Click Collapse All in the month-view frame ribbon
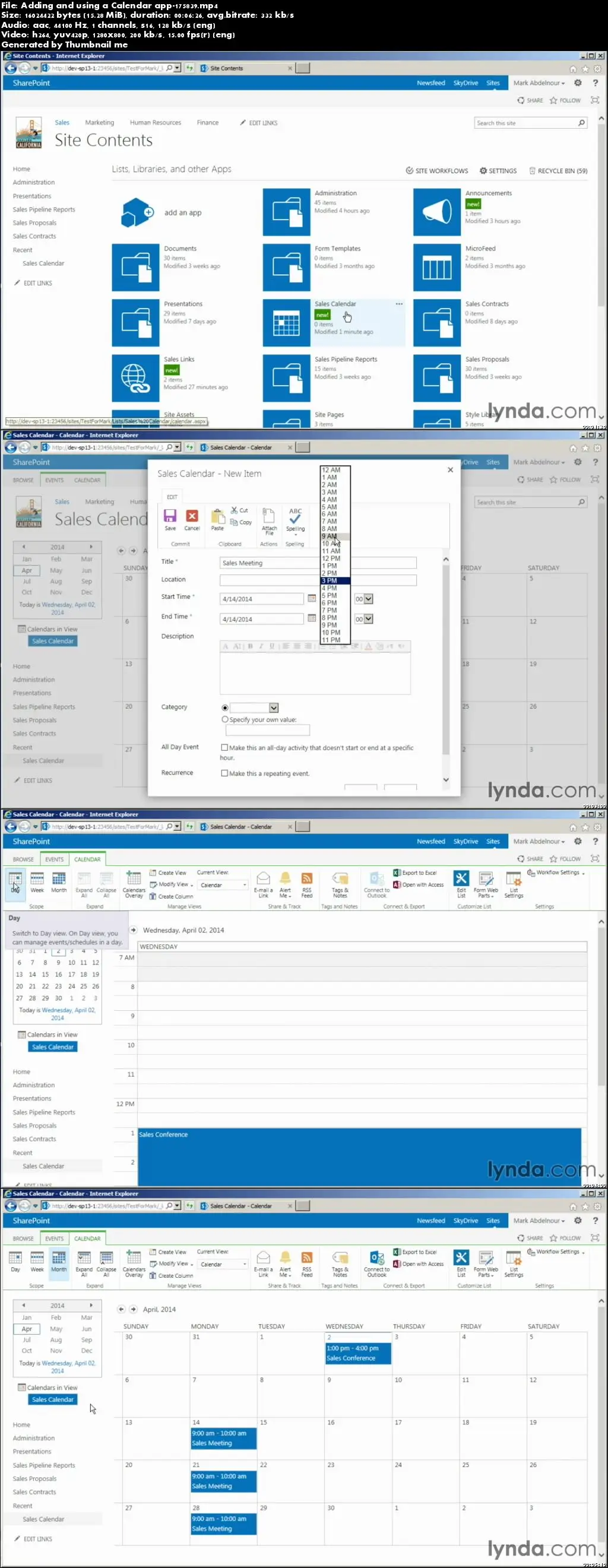 106,1263
